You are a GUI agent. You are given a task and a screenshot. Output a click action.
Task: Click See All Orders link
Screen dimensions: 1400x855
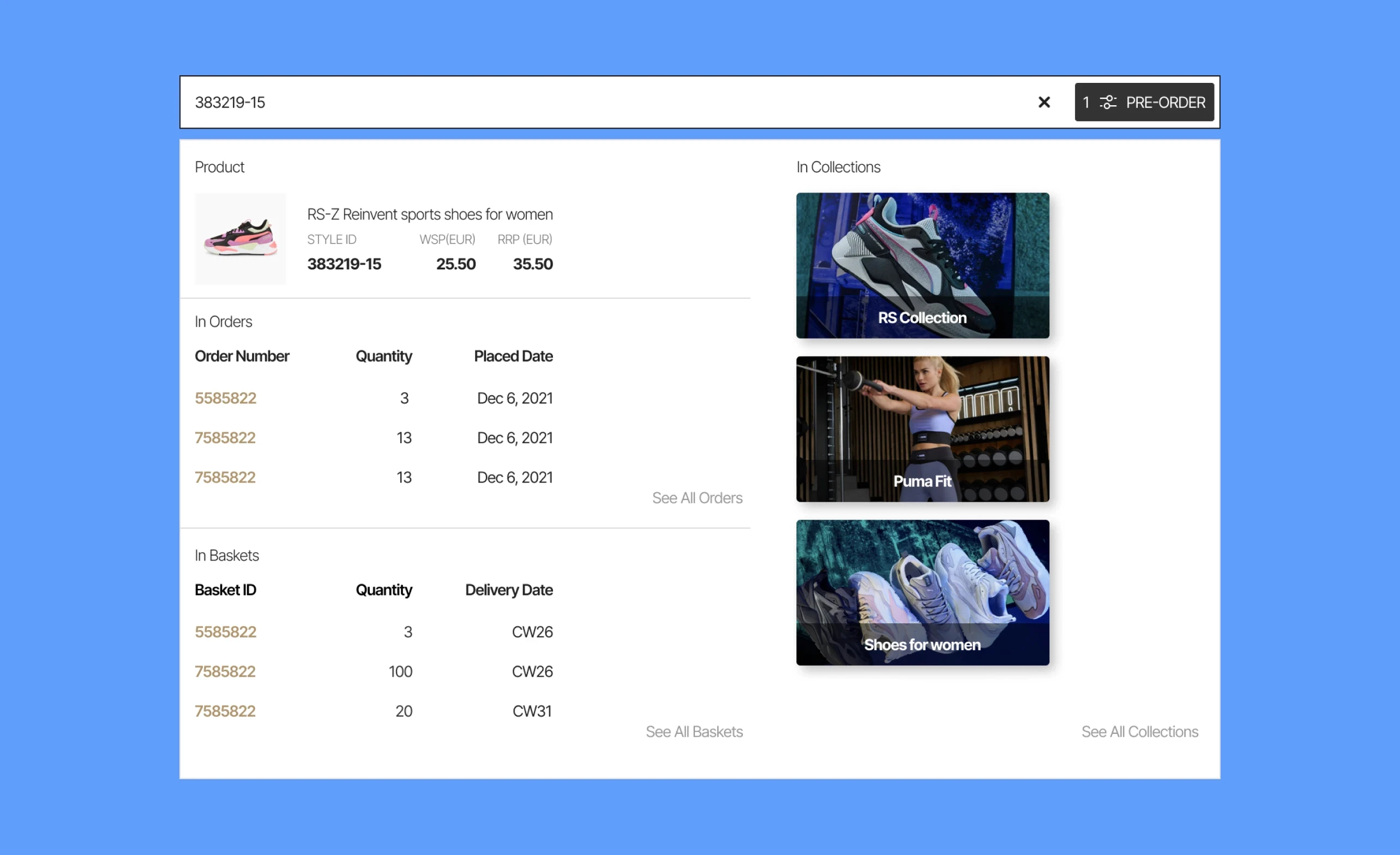click(697, 498)
